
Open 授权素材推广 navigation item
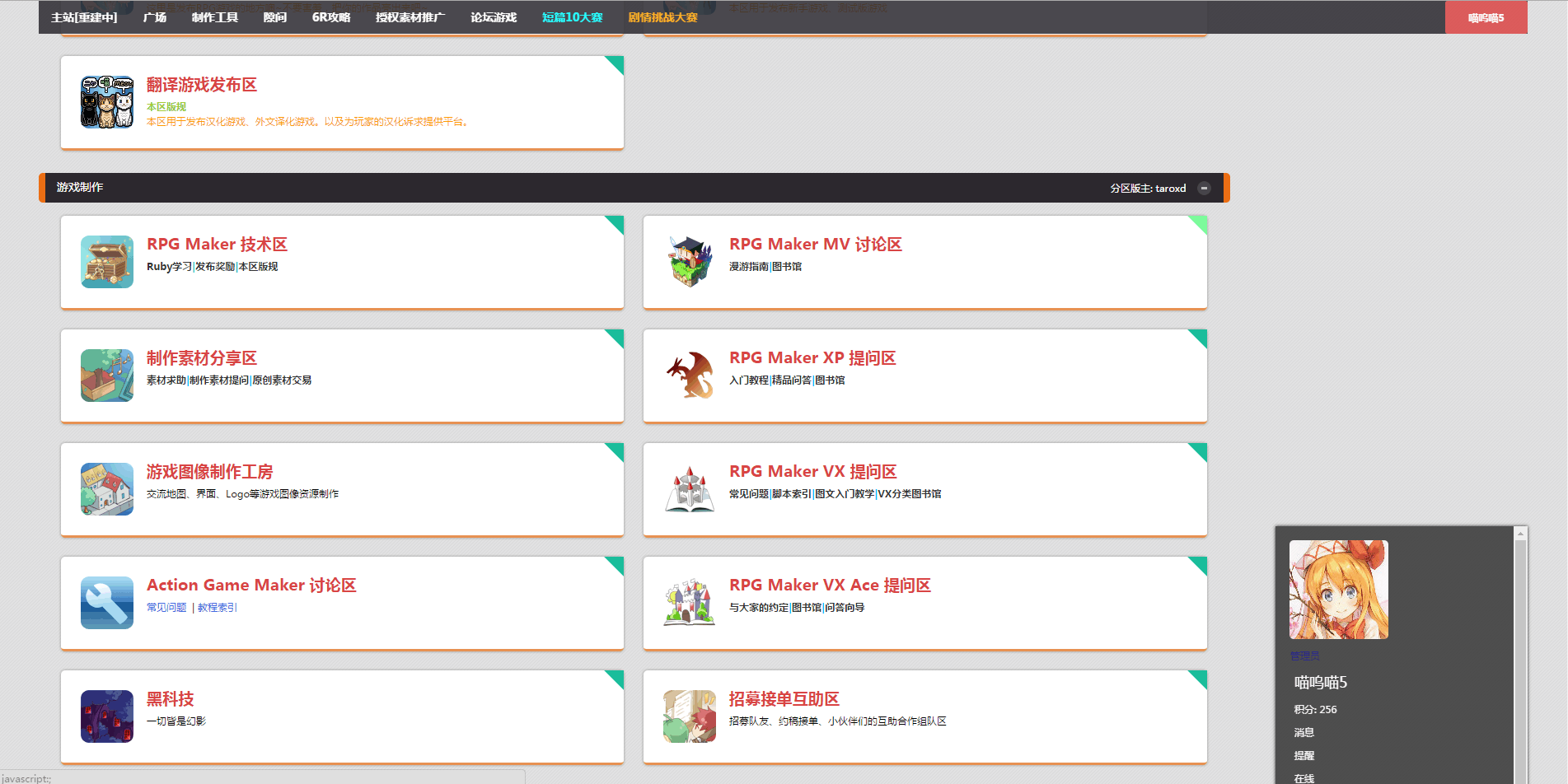[410, 17]
